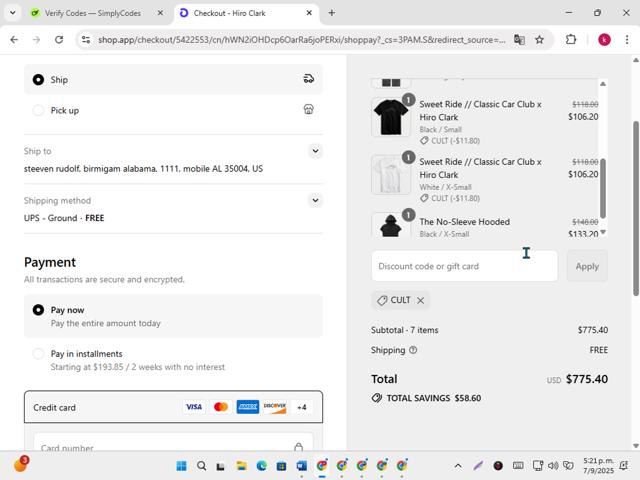Viewport: 640px width, 480px height.
Task: Reload the checkout page
Action: pyautogui.click(x=59, y=40)
